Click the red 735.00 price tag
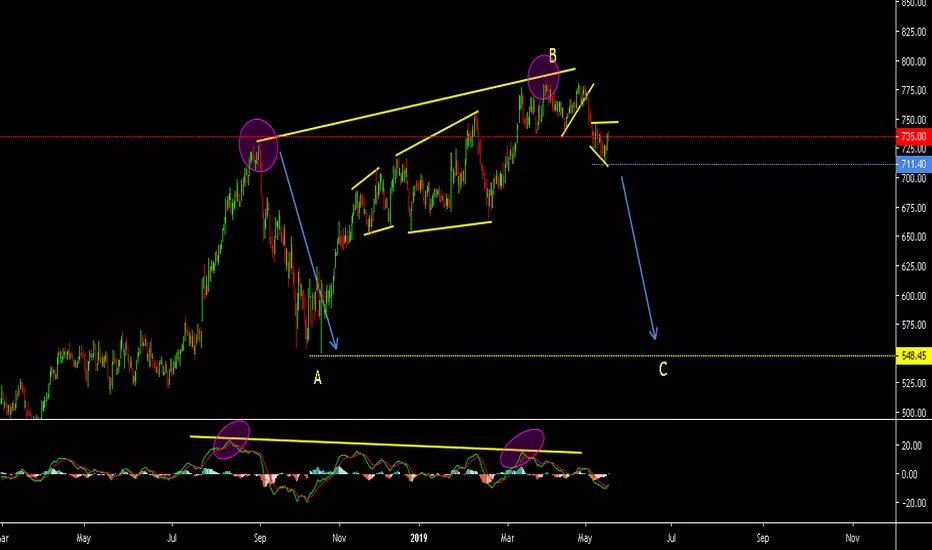 coord(914,137)
